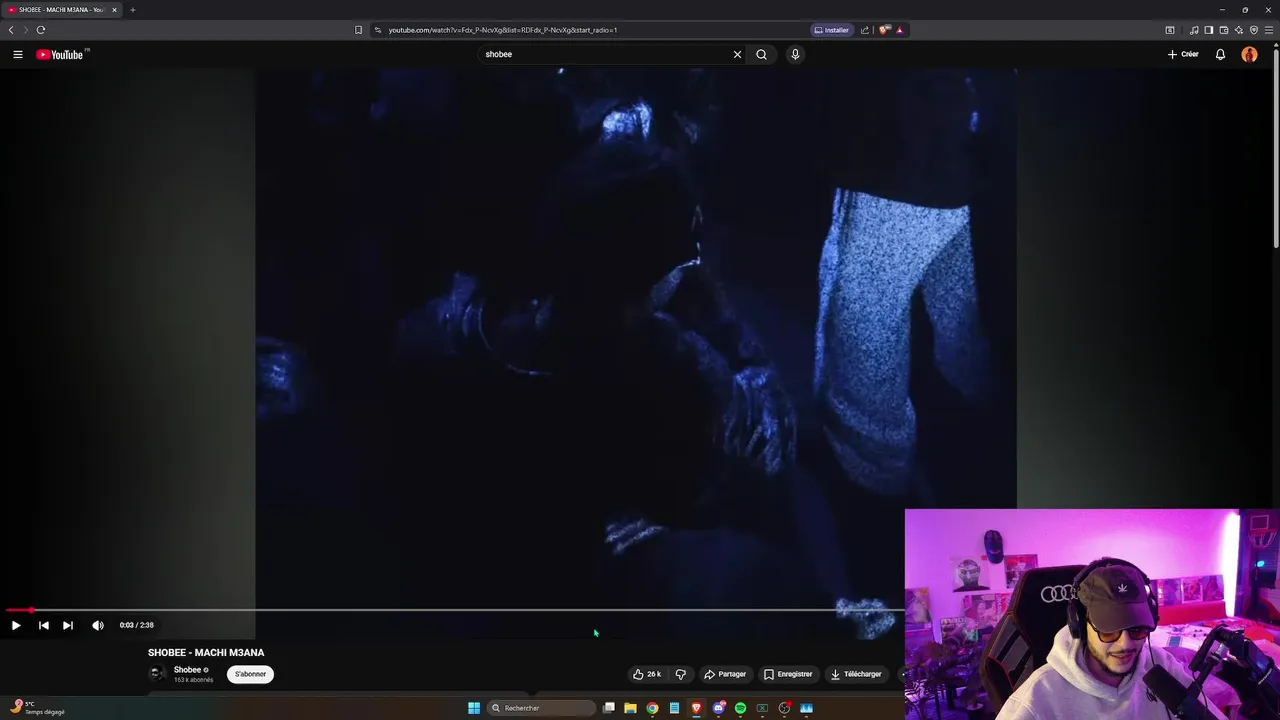Viewport: 1280px width, 720px height.
Task: Mute the video volume
Action: (x=97, y=625)
